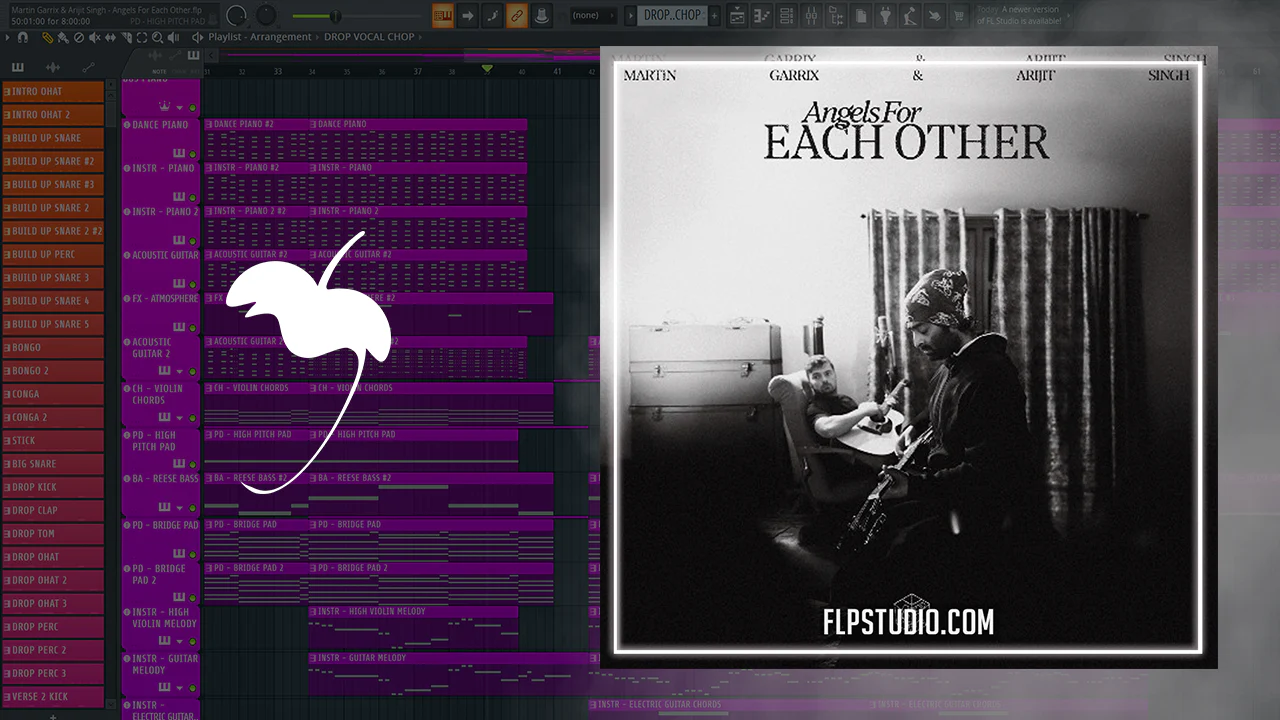Click bar 33 on the timeline ruler
This screenshot has height=720, width=1280.
point(277,72)
